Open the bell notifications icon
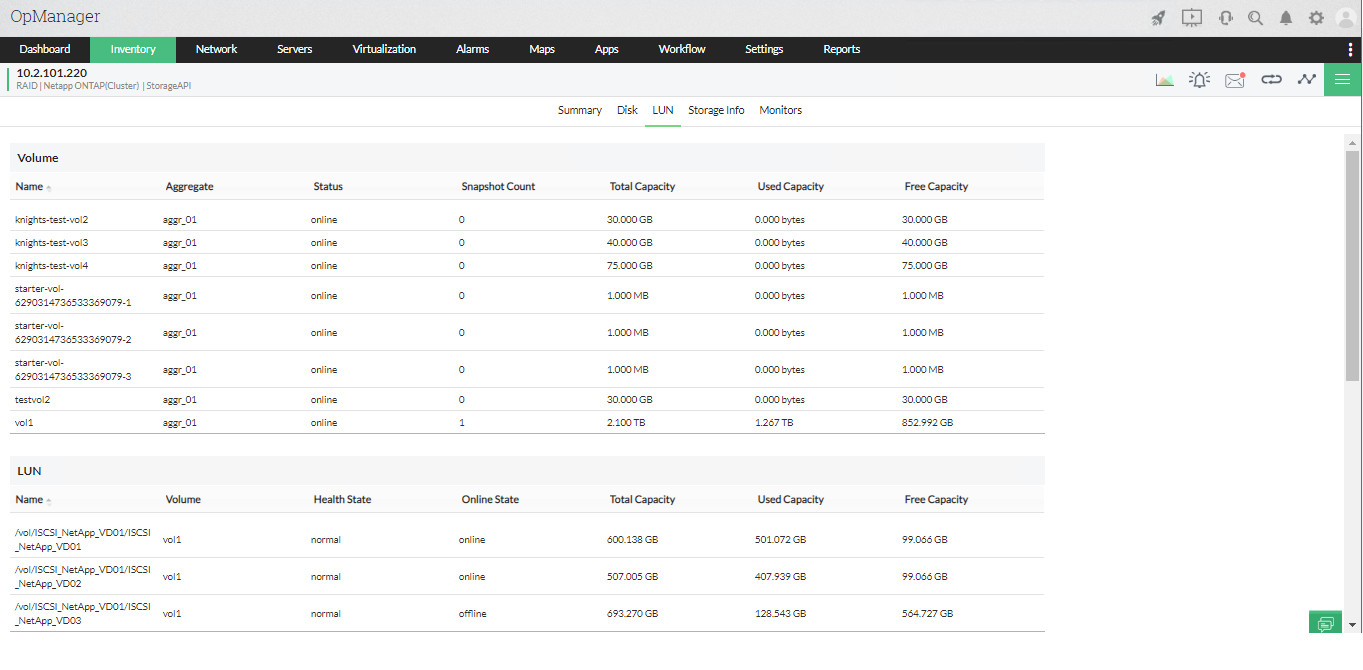The image size is (1363, 670). point(1286,18)
